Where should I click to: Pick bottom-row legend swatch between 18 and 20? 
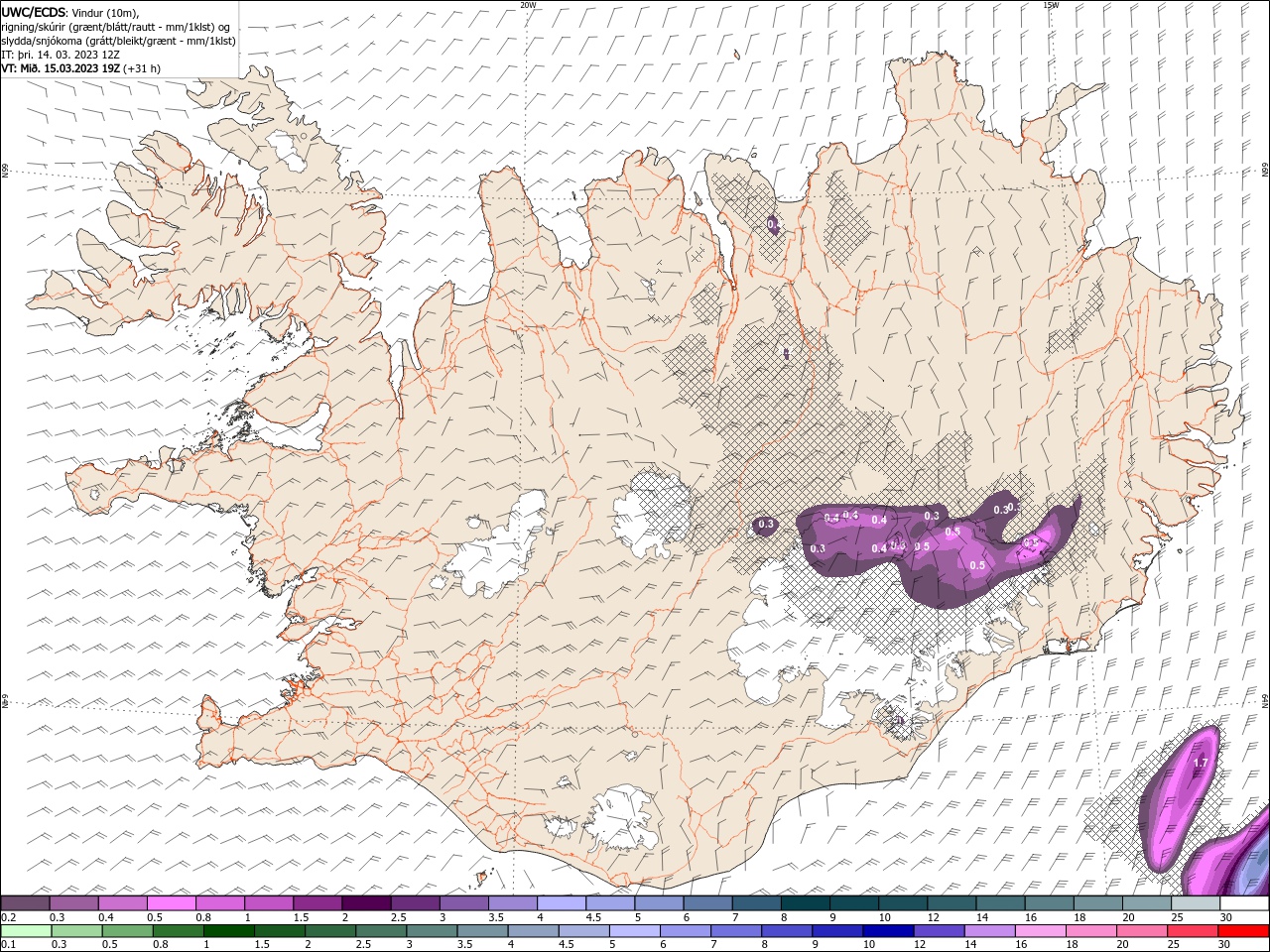[x=1091, y=931]
